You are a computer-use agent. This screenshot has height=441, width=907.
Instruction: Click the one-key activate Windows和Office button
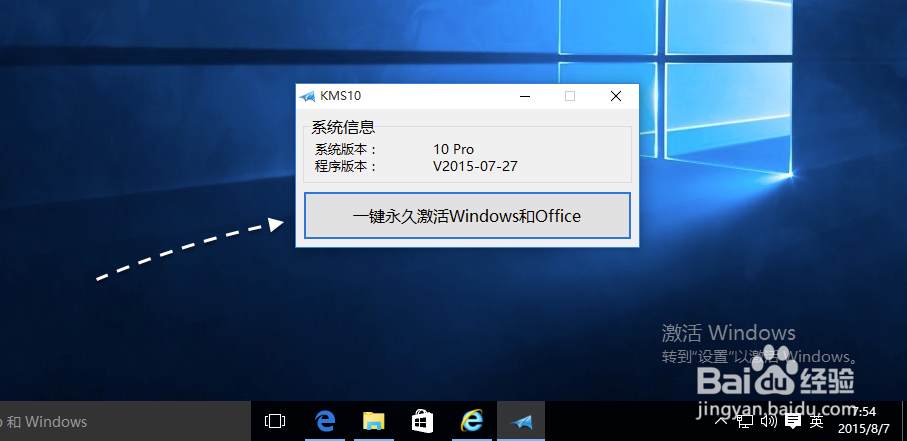tap(467, 216)
